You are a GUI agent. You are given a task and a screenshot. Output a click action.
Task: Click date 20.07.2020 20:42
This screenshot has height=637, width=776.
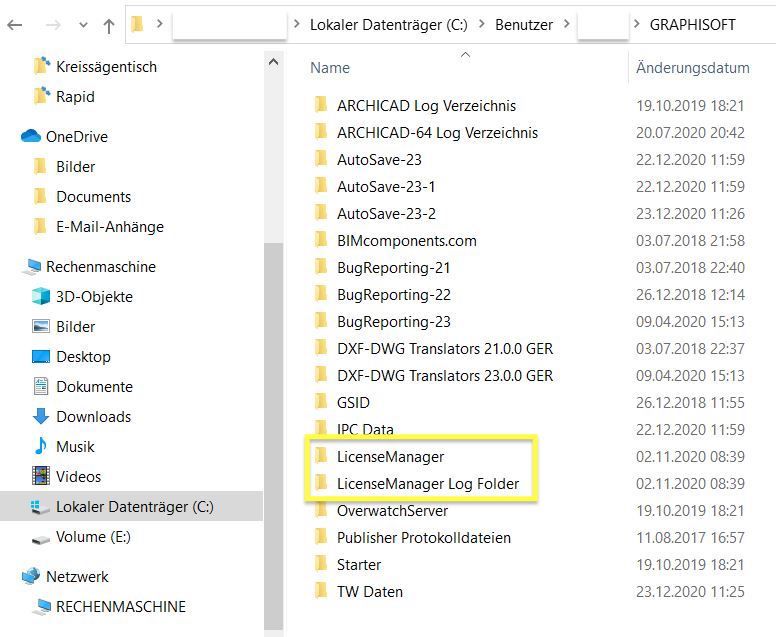coord(690,133)
